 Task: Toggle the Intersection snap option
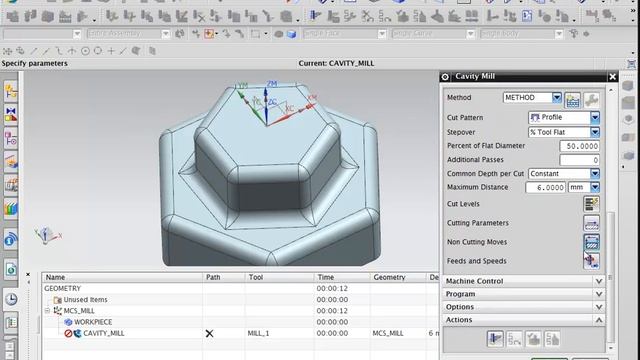click(x=72, y=51)
